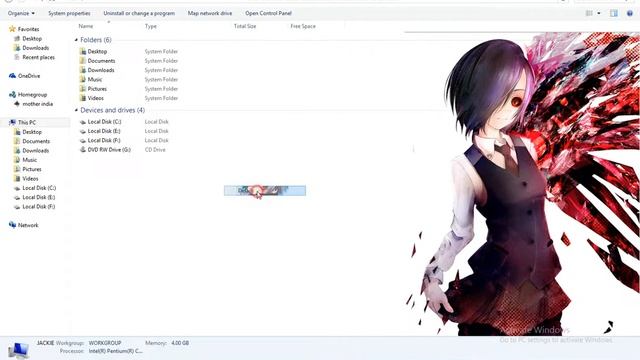Collapse Devices and drives (4) group
The image size is (640, 360).
[76, 110]
